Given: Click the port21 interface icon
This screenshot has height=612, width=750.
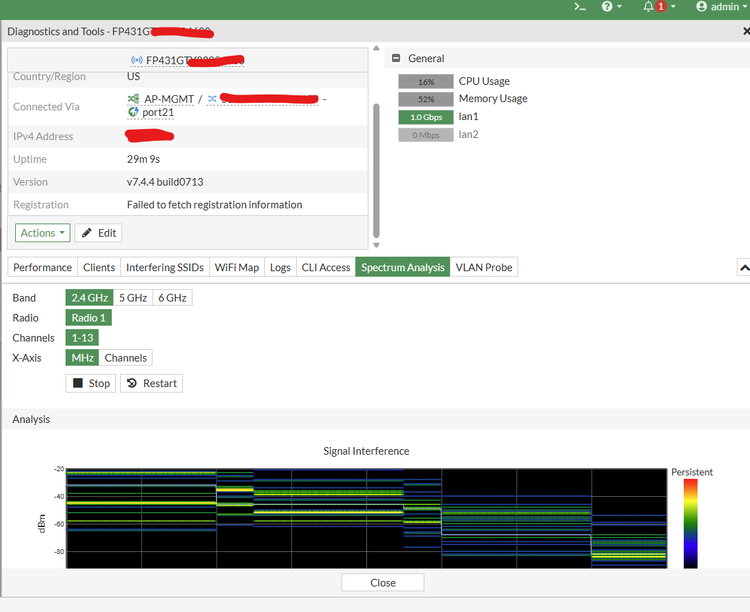Looking at the screenshot, I should coord(134,112).
